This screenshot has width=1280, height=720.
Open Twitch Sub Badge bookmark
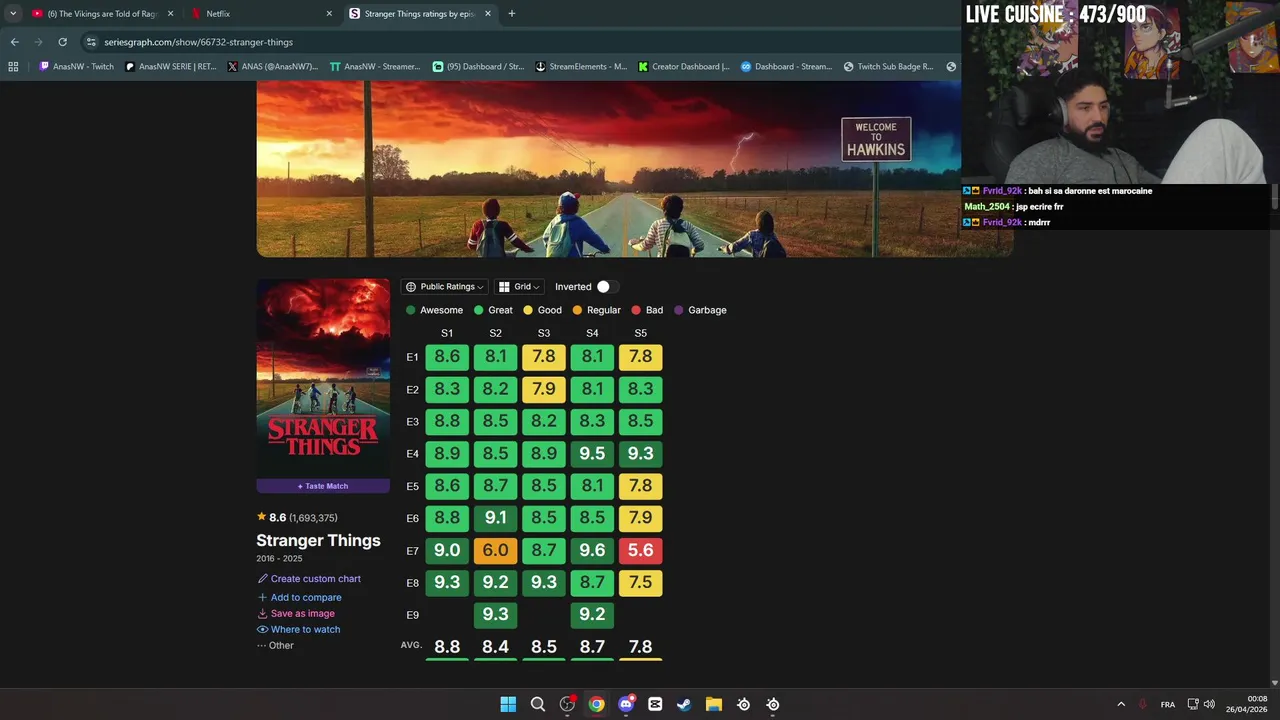(888, 67)
